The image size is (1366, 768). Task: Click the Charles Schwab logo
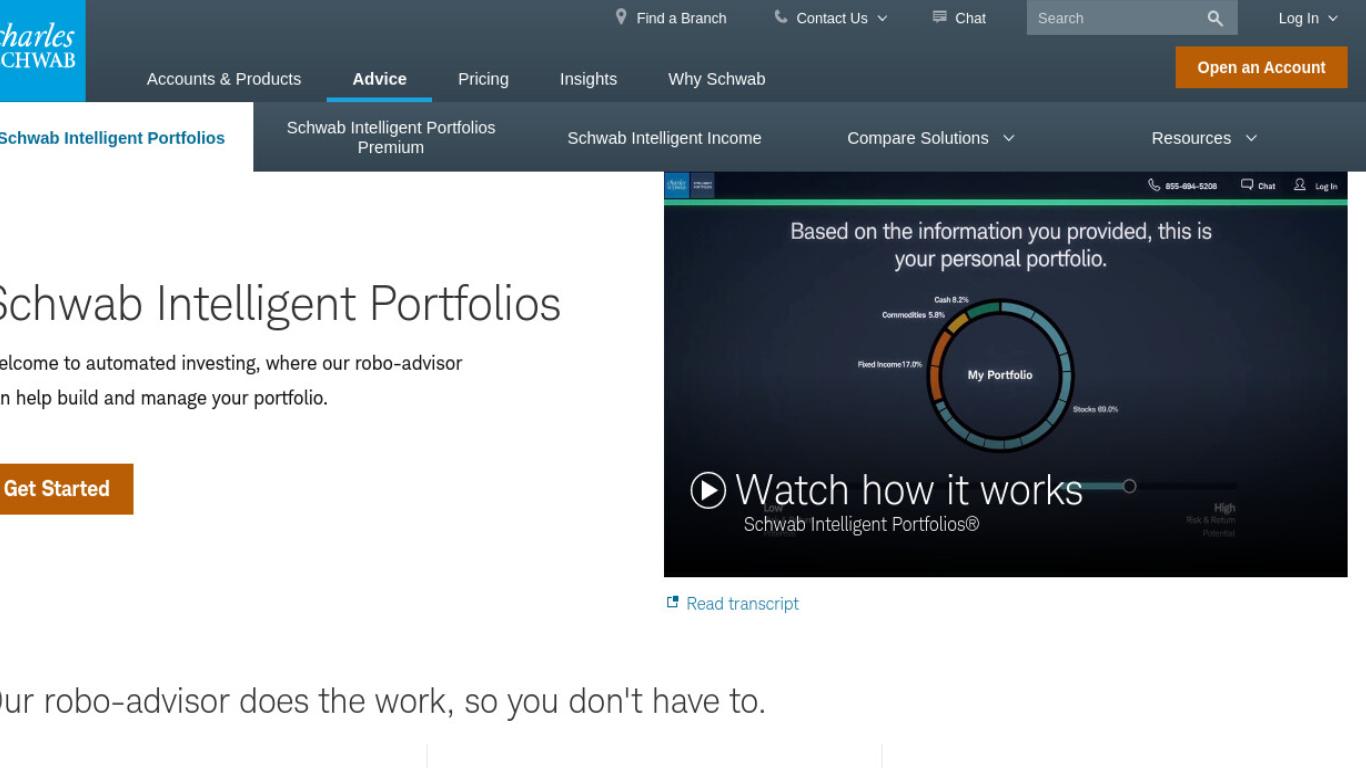pyautogui.click(x=42, y=50)
